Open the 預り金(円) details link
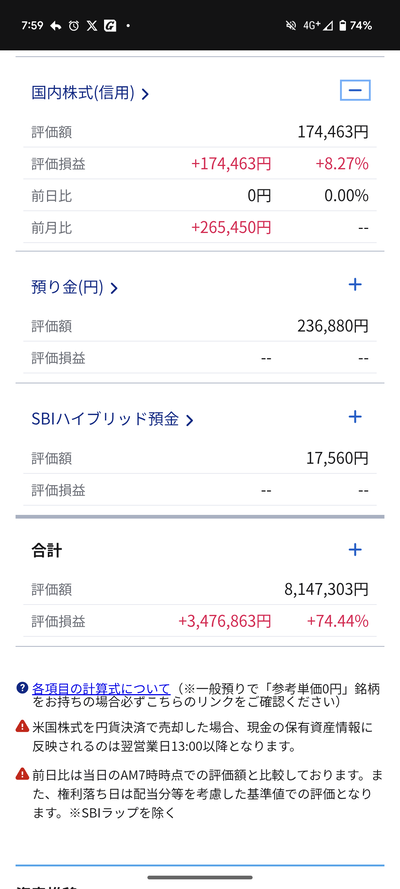Image resolution: width=400 pixels, height=889 pixels. coord(75,287)
